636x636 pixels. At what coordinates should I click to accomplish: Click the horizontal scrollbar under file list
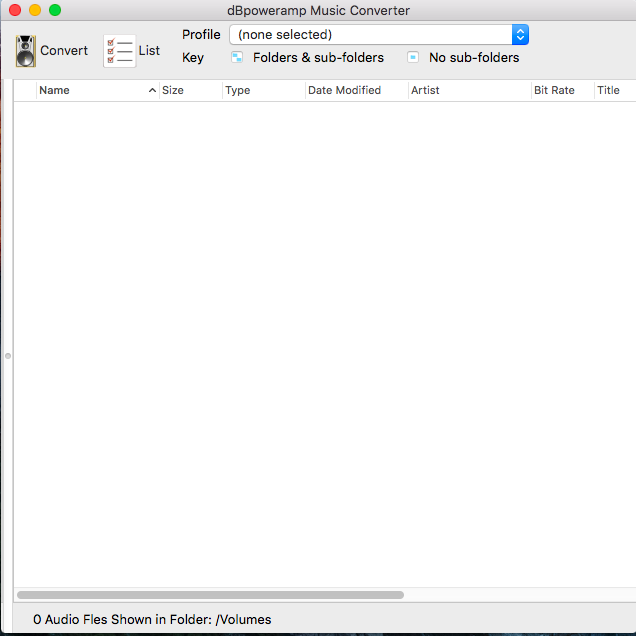pyautogui.click(x=210, y=594)
